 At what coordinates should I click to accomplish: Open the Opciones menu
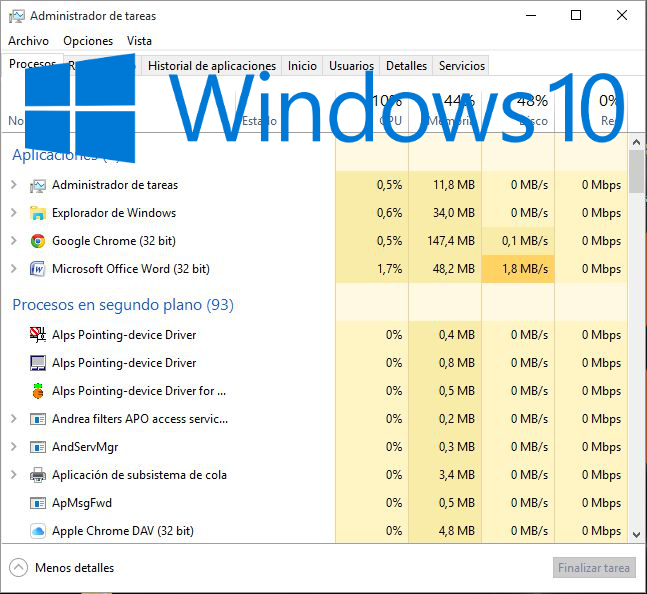pos(88,41)
